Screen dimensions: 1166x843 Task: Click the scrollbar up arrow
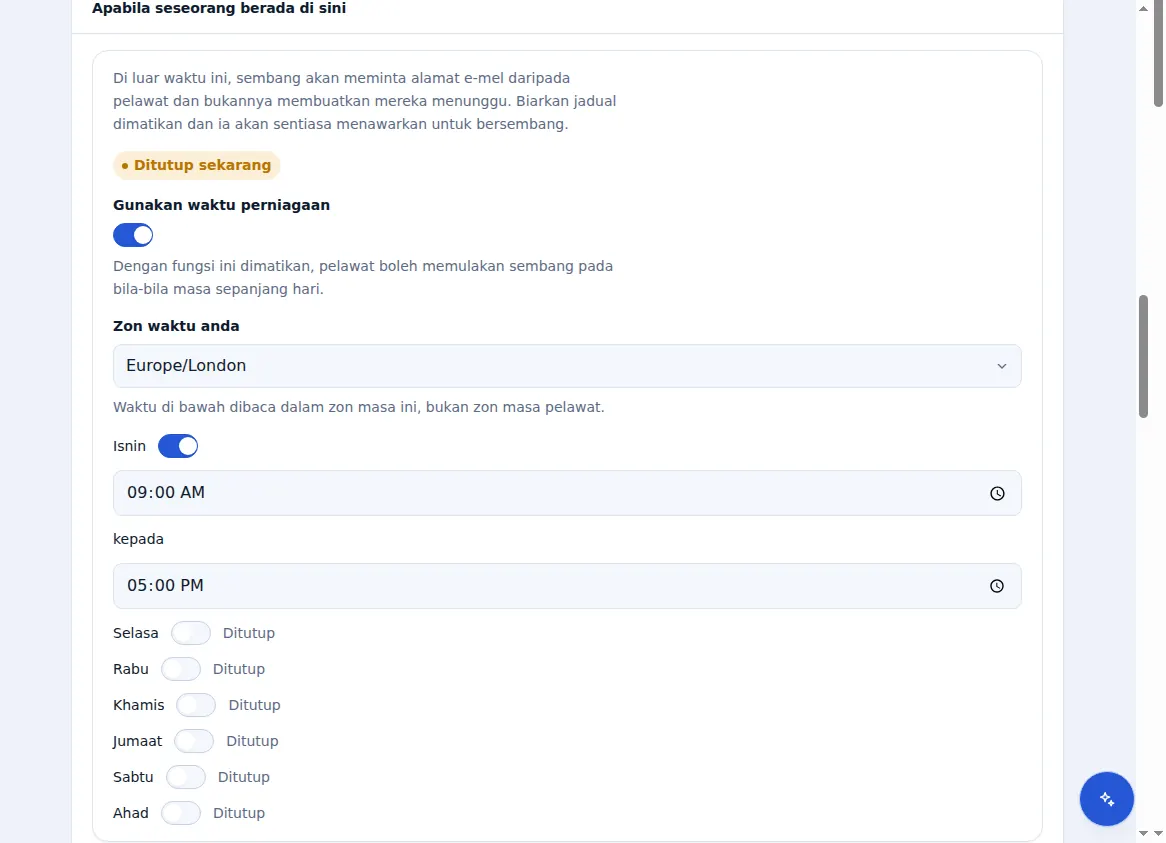click(x=1144, y=9)
